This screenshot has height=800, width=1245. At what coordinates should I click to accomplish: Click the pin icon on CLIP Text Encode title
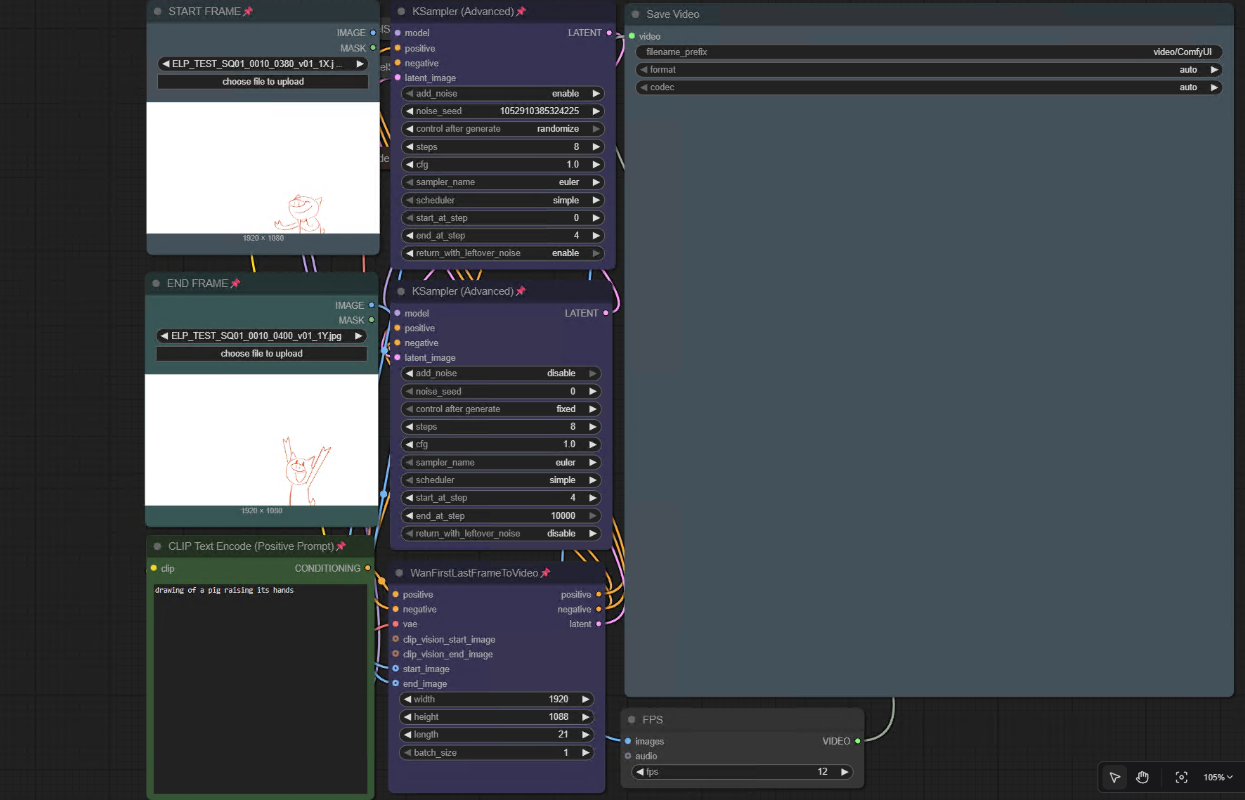click(x=341, y=546)
